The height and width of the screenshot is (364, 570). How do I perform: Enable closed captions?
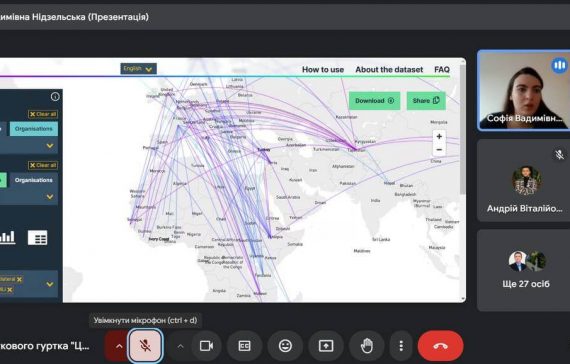244,346
